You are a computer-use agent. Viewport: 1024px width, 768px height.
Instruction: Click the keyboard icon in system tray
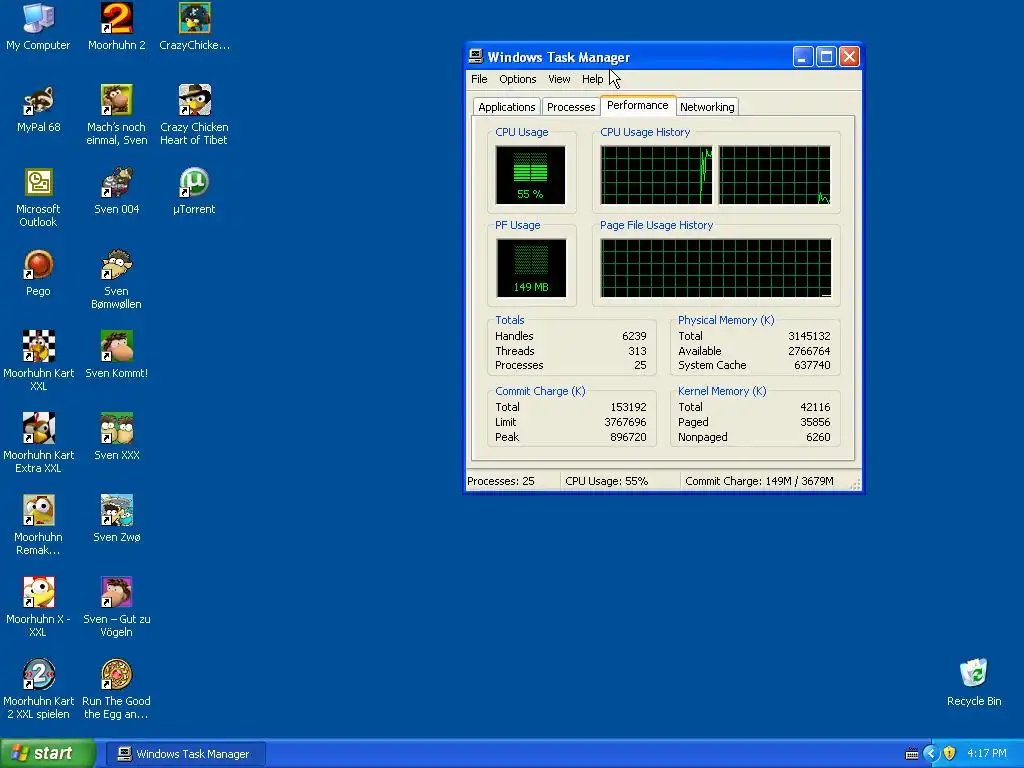912,754
